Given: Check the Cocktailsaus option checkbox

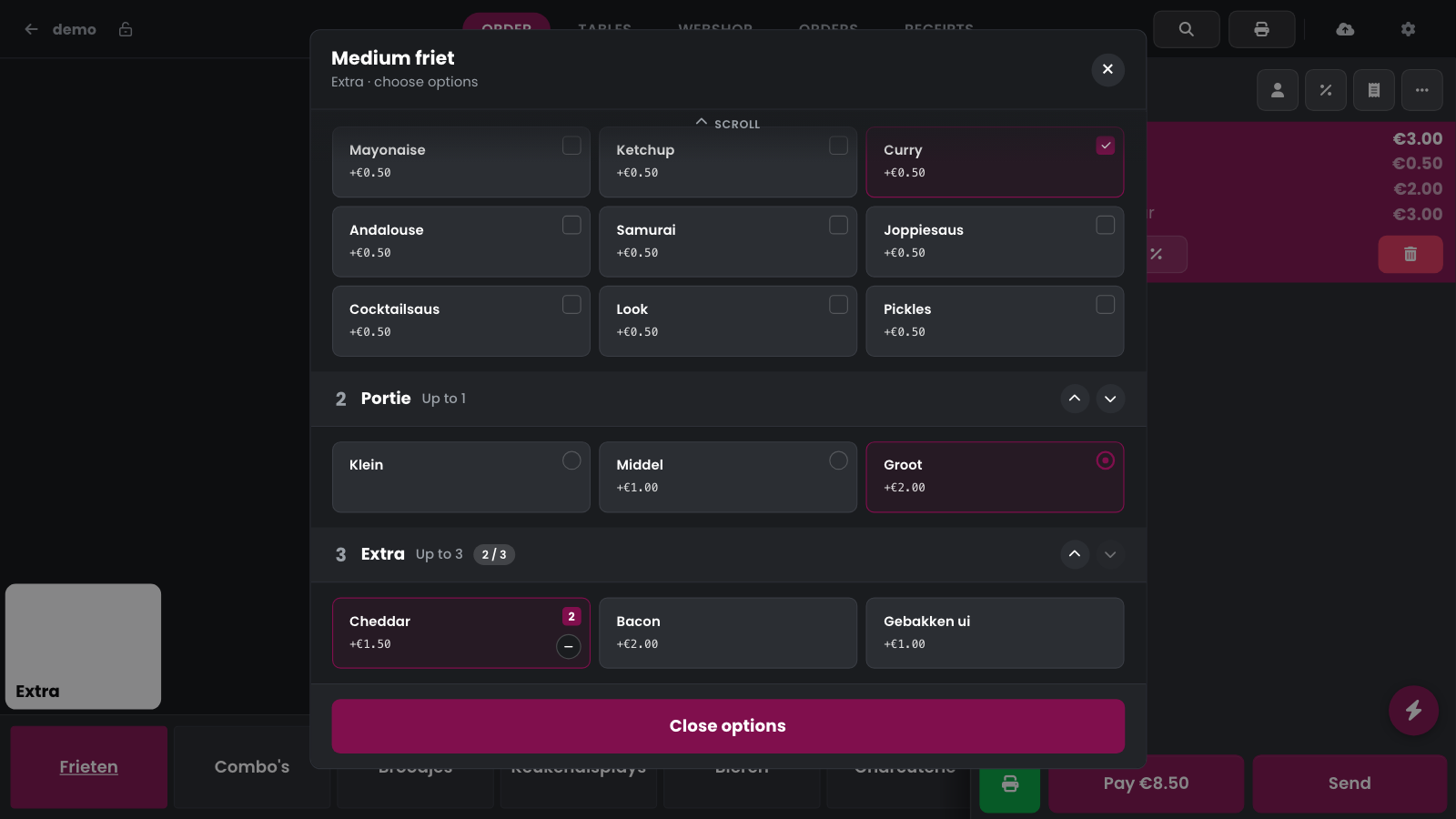Looking at the screenshot, I should coord(571,304).
